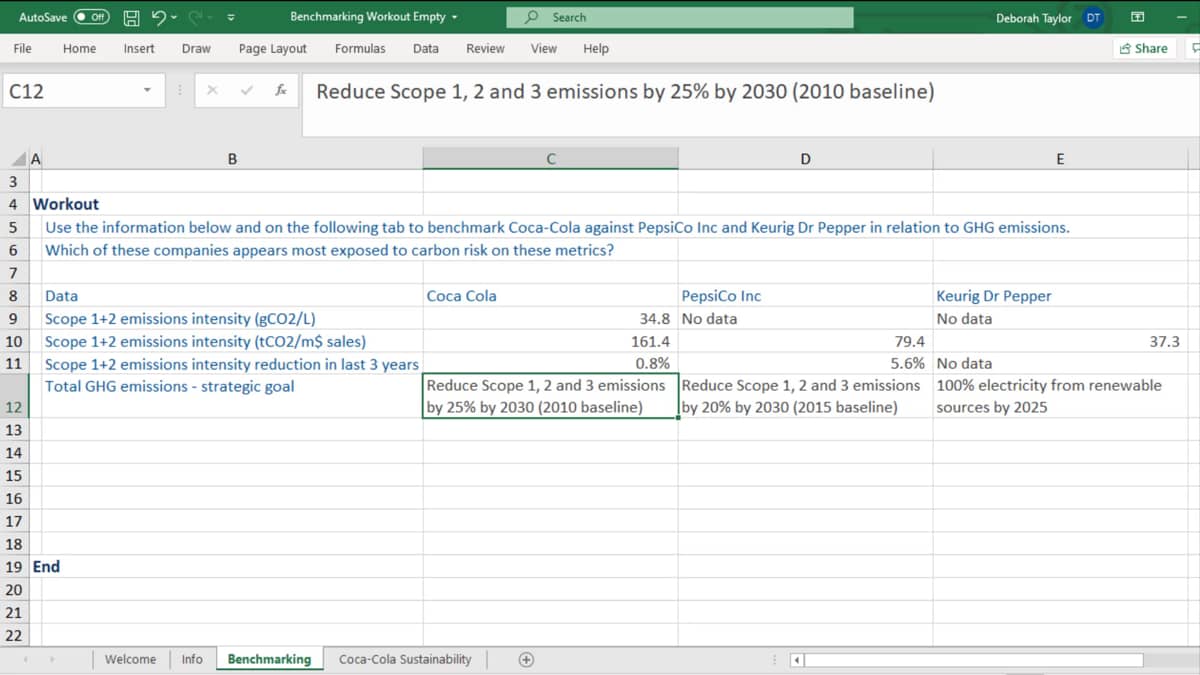
Task: Switch to the Home ribbon tab
Action: 79,48
